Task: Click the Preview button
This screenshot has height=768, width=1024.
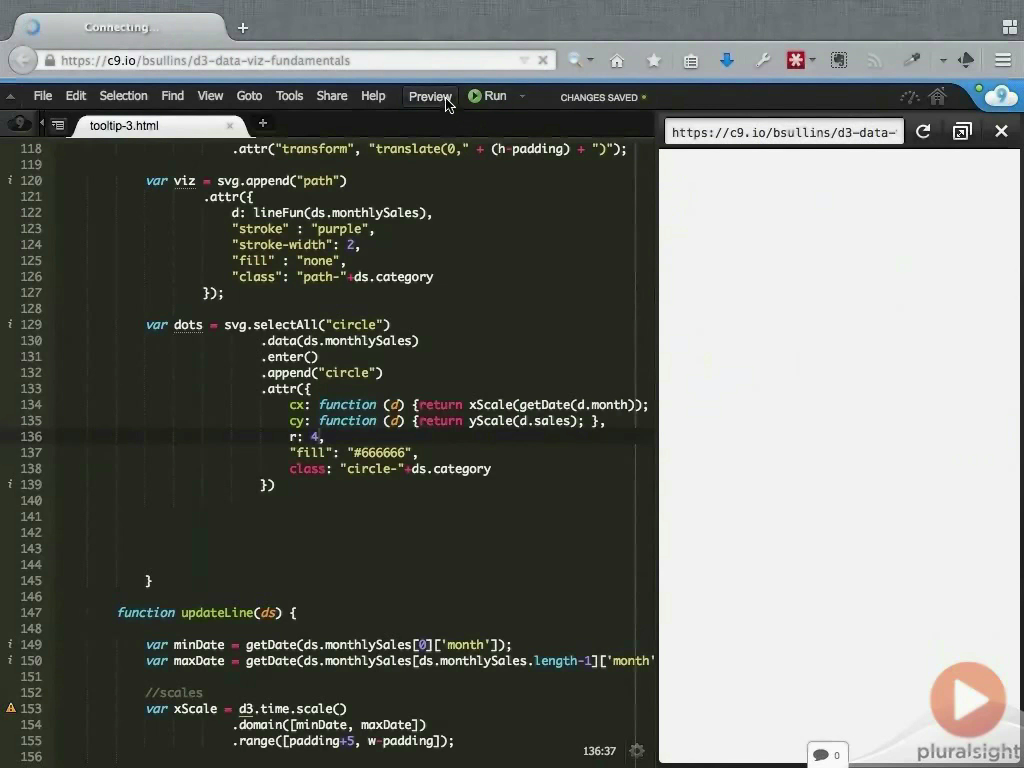Action: 430,97
